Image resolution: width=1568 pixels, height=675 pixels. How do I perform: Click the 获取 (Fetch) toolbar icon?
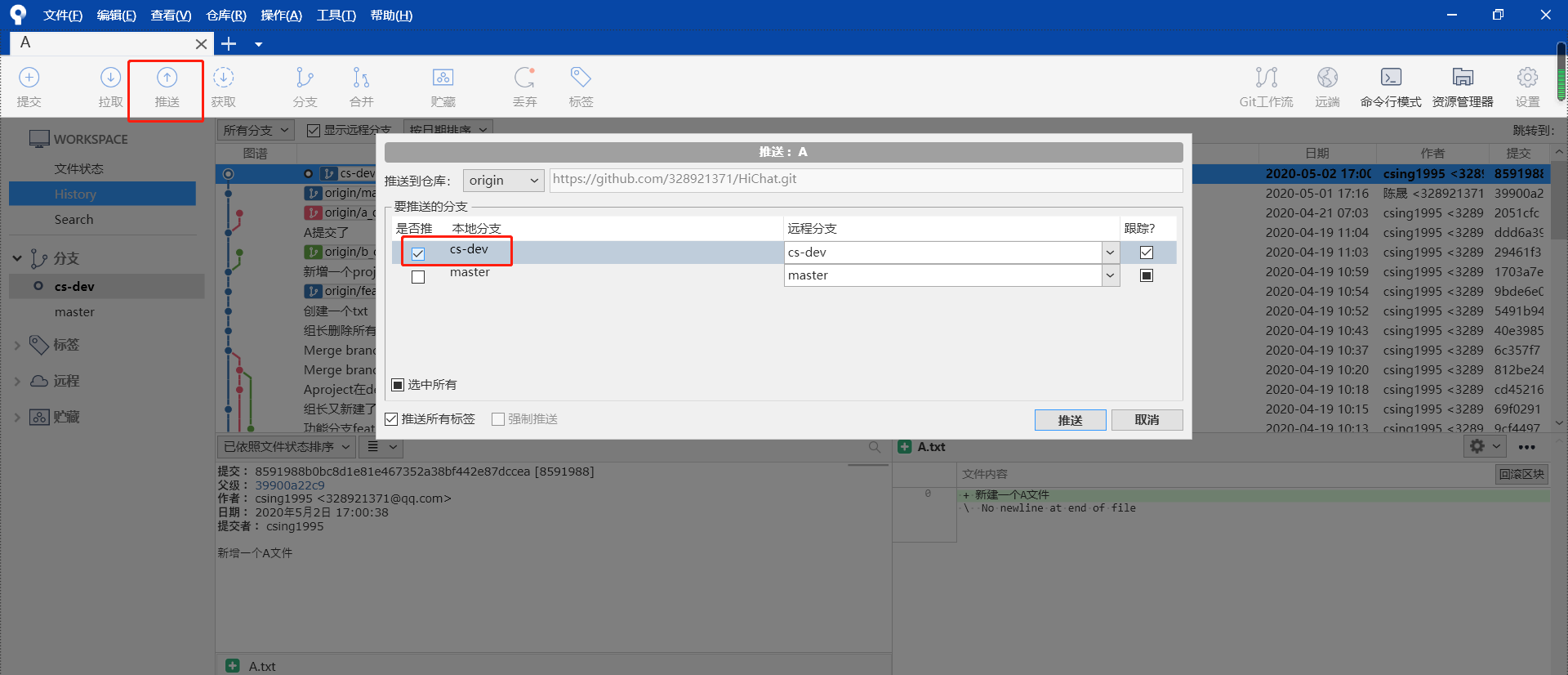[223, 78]
